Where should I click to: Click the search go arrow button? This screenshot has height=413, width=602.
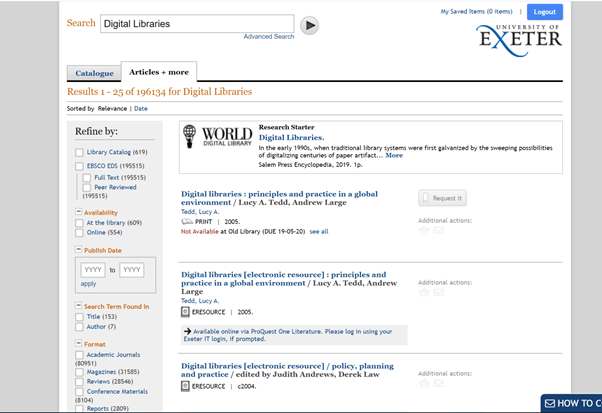[x=310, y=25]
